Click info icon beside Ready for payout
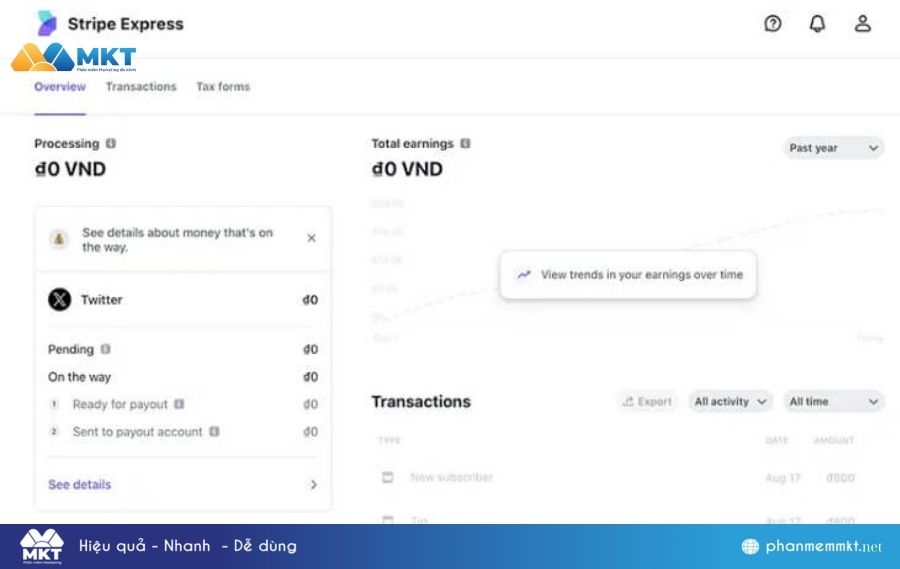The image size is (900, 569). point(179,405)
